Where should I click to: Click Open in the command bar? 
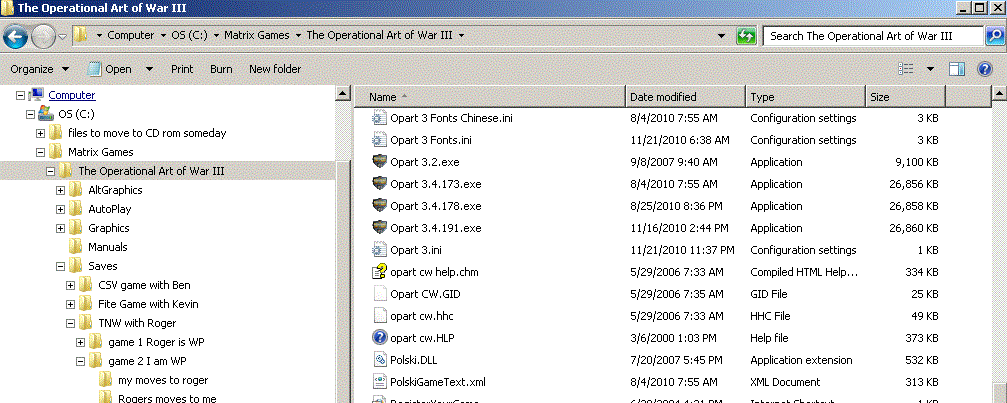pyautogui.click(x=110, y=69)
